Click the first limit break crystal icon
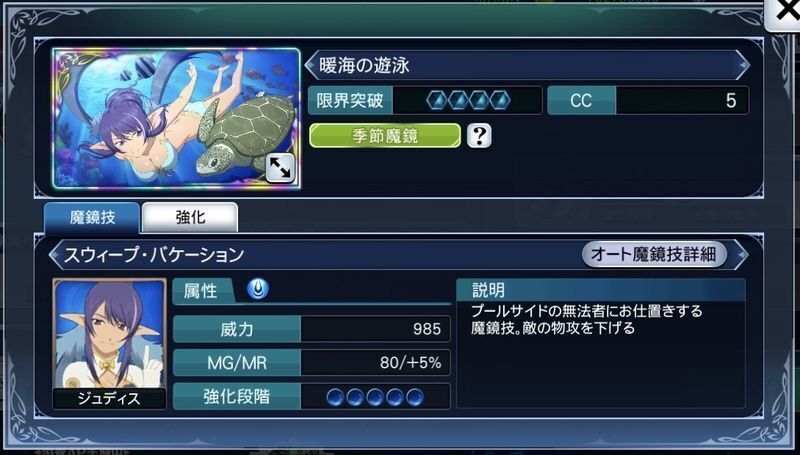The image size is (800, 455). click(437, 100)
